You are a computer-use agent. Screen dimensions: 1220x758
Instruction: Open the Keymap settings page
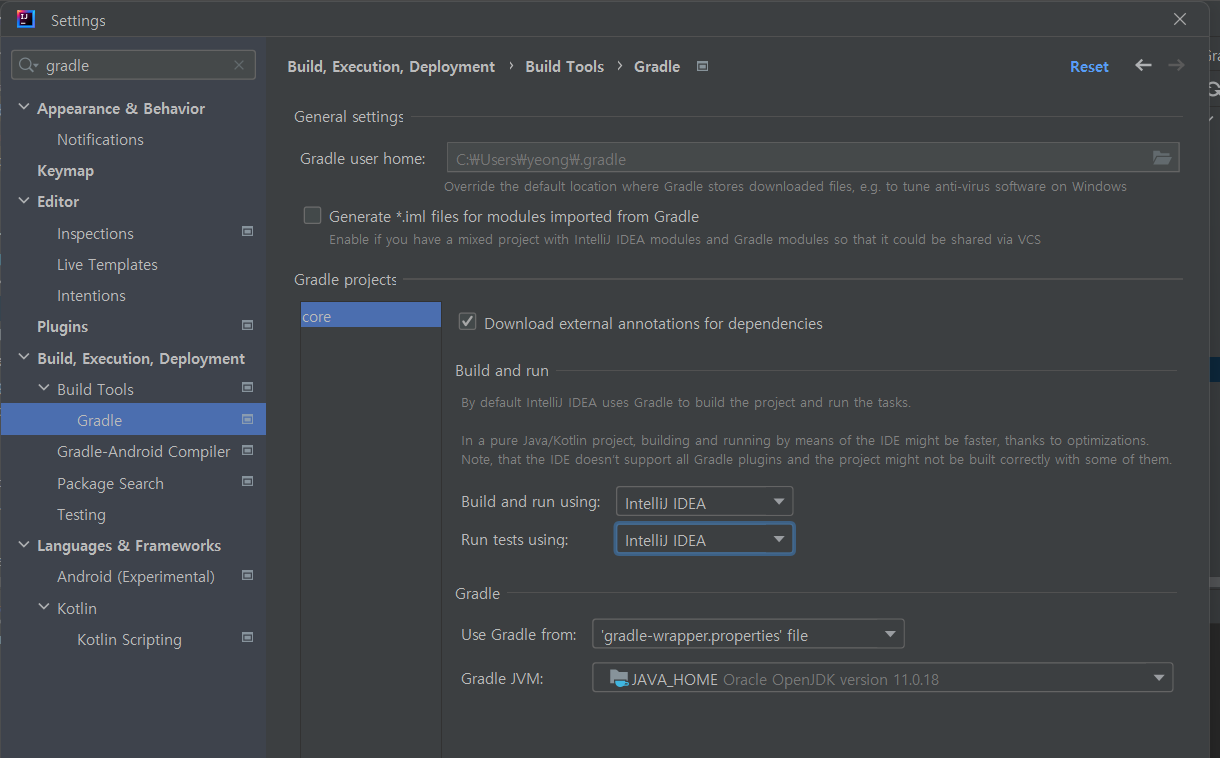(x=65, y=171)
